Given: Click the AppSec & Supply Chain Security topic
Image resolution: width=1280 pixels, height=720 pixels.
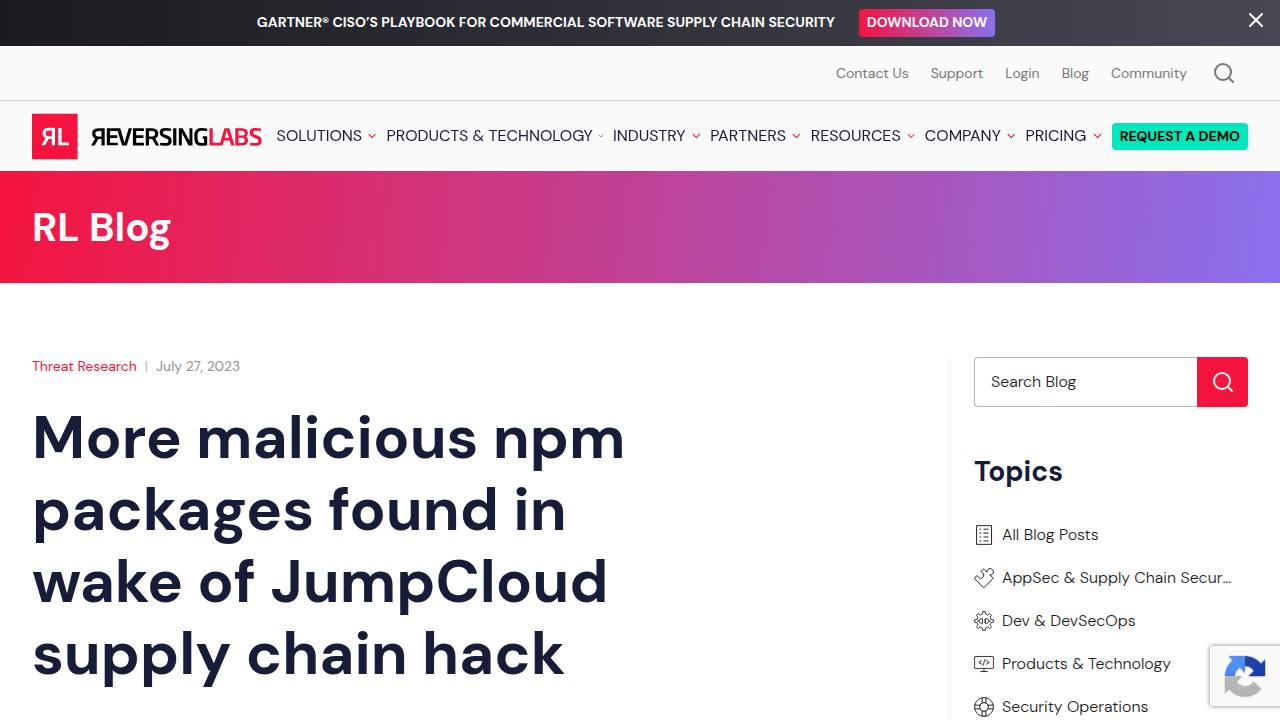Looking at the screenshot, I should point(1117,578).
